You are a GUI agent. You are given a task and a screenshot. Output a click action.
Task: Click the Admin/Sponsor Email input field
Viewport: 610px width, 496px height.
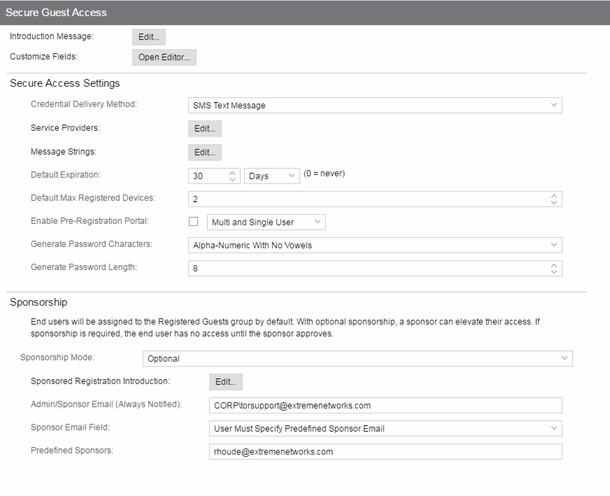pyautogui.click(x=386, y=405)
